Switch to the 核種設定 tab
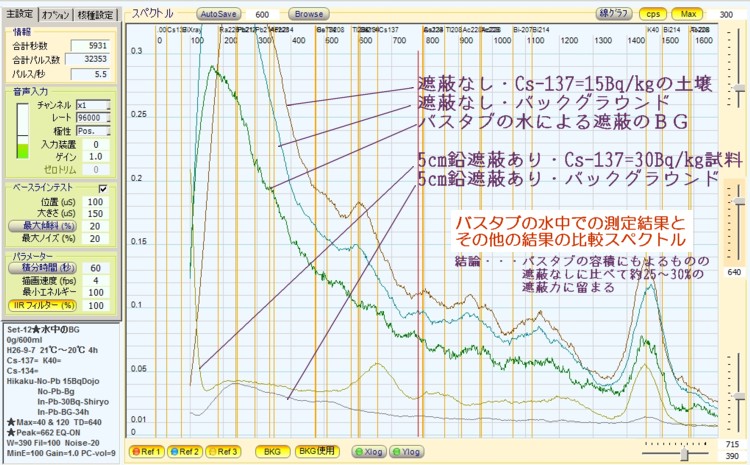 95,15
